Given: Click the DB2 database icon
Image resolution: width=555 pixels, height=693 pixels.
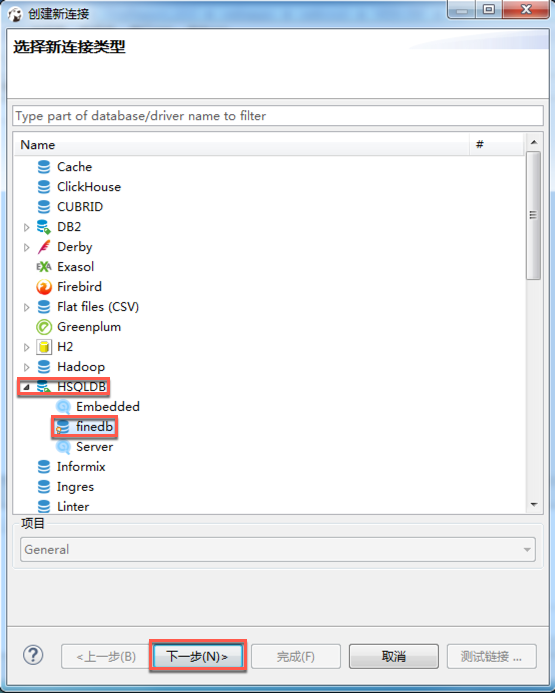Looking at the screenshot, I should pos(44,227).
